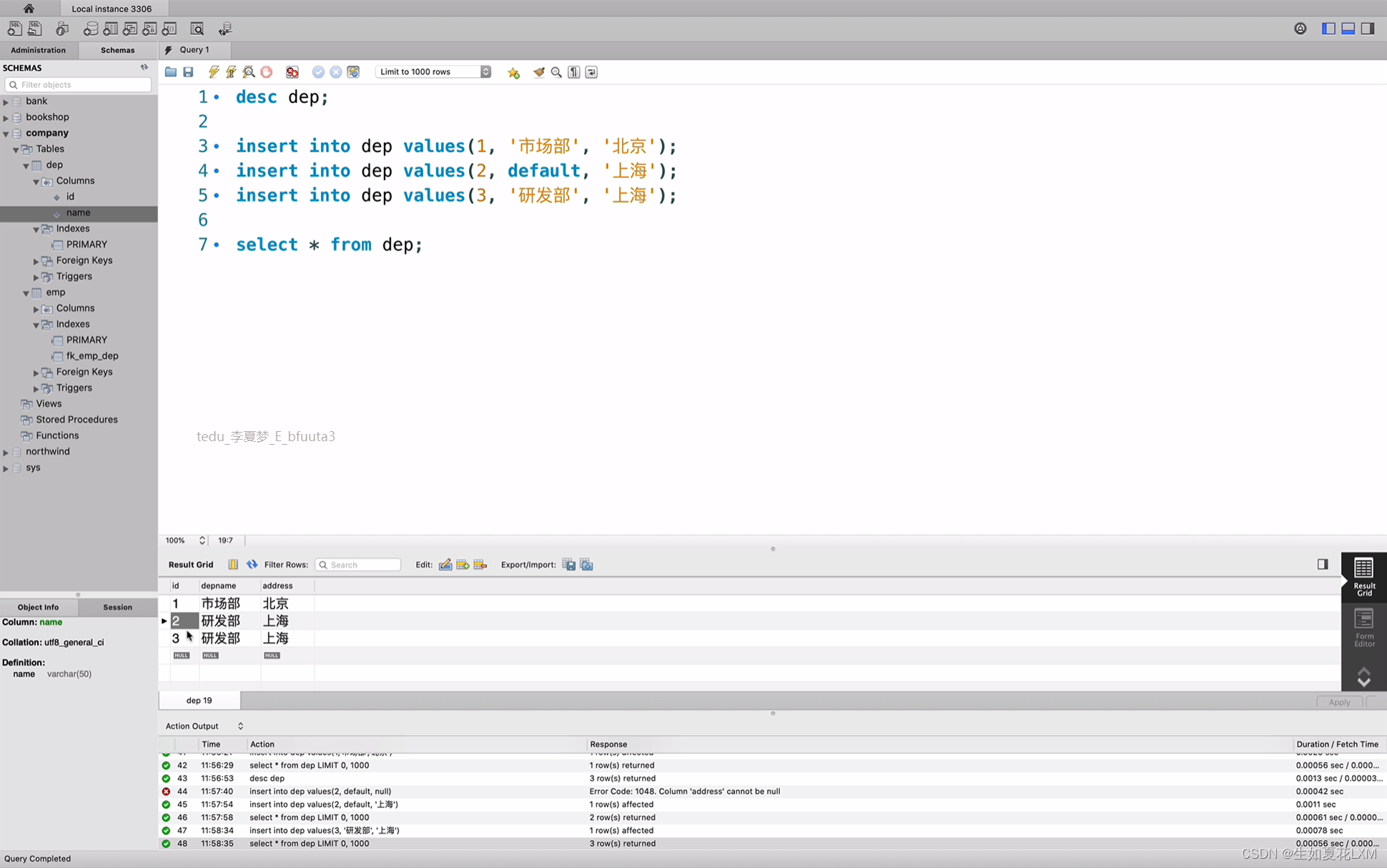This screenshot has width=1387, height=868.
Task: Toggle word wrap icon in query toolbar
Action: pos(591,72)
